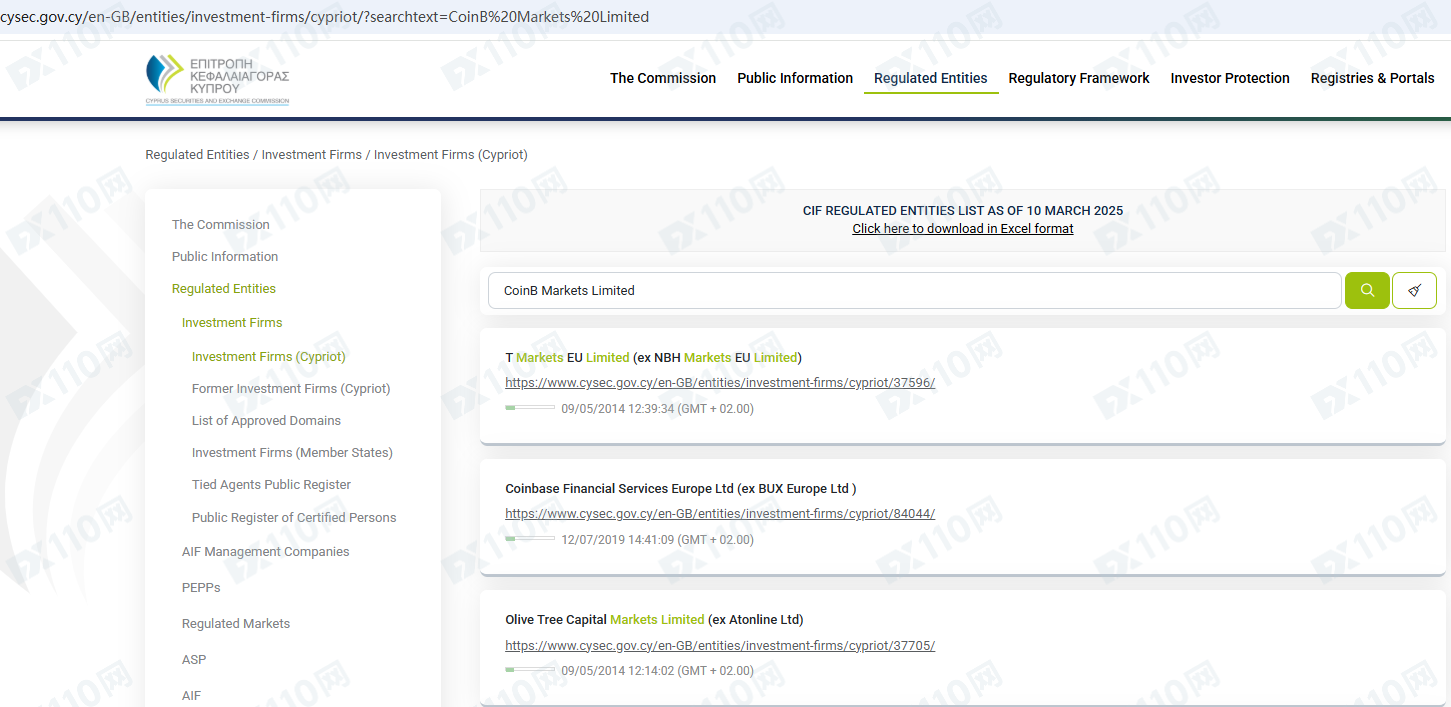
Task: Click relevance bar beside 09/05/2014 12:39:34
Action: click(530, 408)
